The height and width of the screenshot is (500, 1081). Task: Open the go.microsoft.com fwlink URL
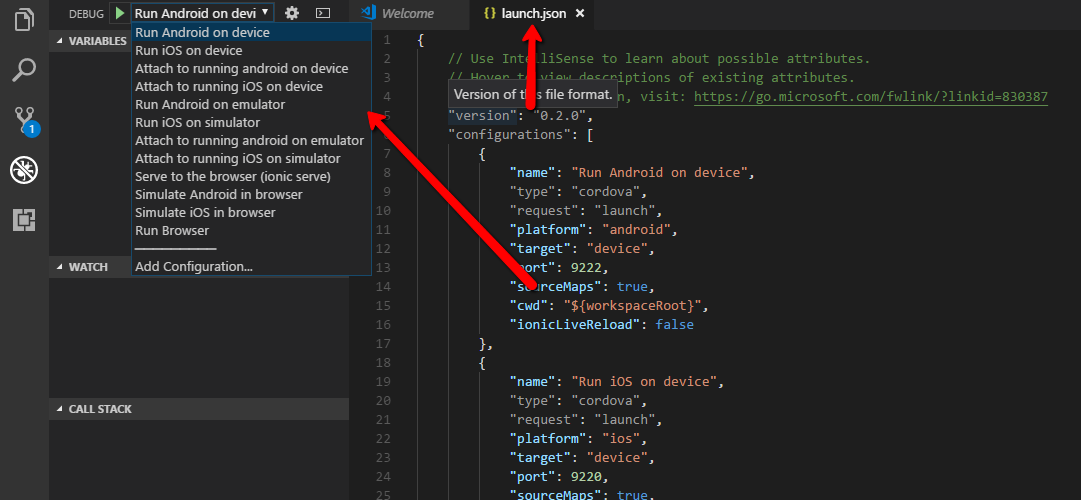pyautogui.click(x=870, y=97)
